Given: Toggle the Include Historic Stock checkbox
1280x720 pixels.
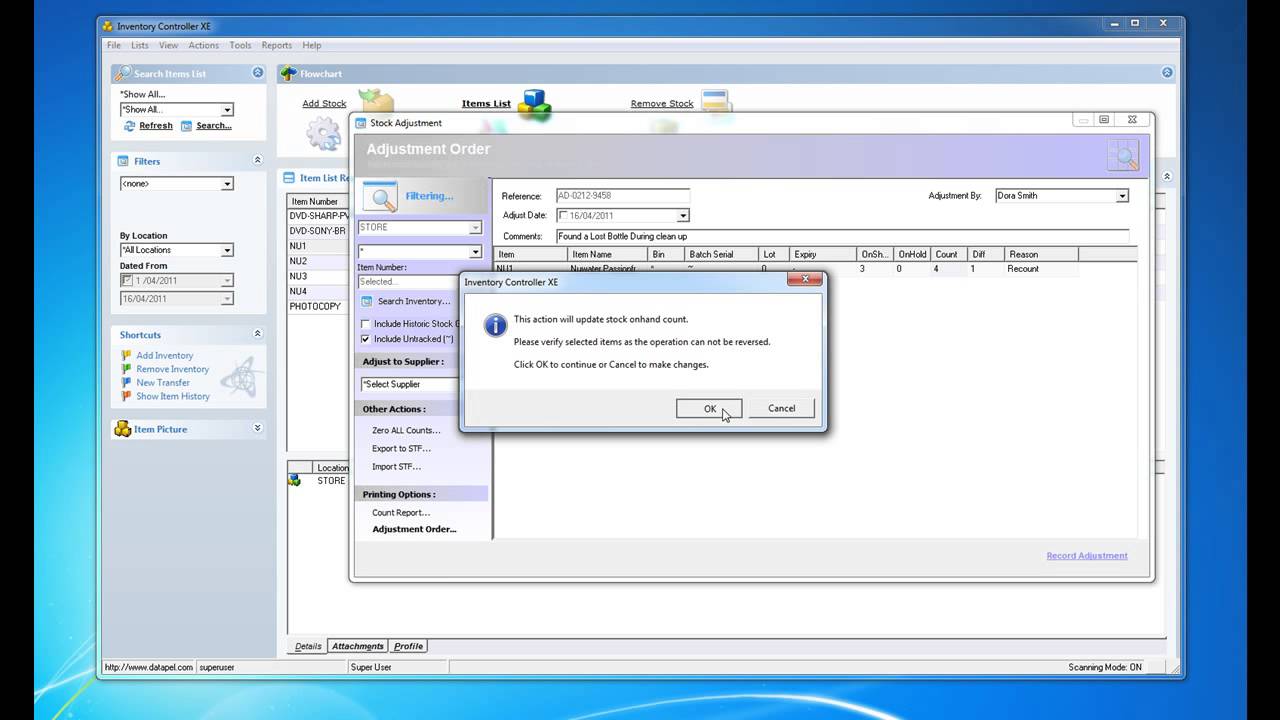Looking at the screenshot, I should (365, 324).
